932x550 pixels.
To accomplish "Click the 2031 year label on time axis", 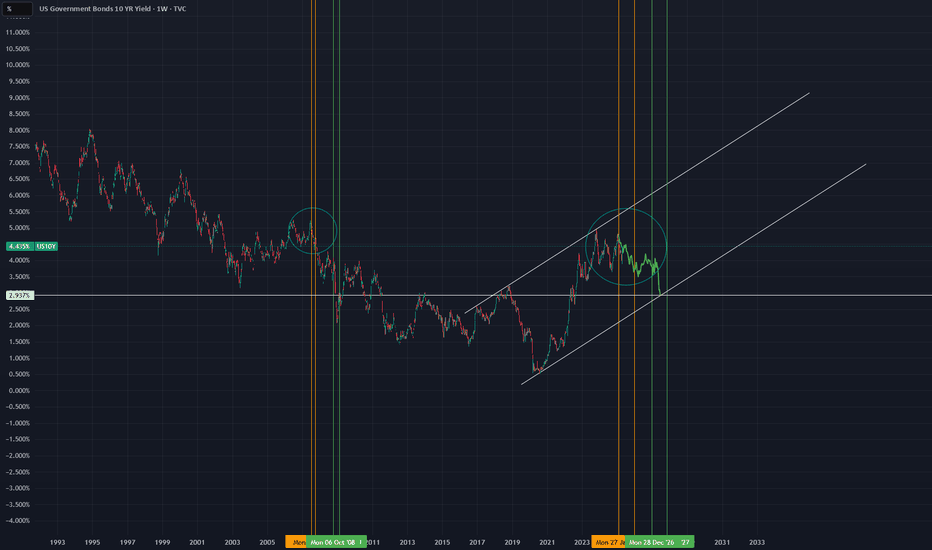I will coord(722,542).
